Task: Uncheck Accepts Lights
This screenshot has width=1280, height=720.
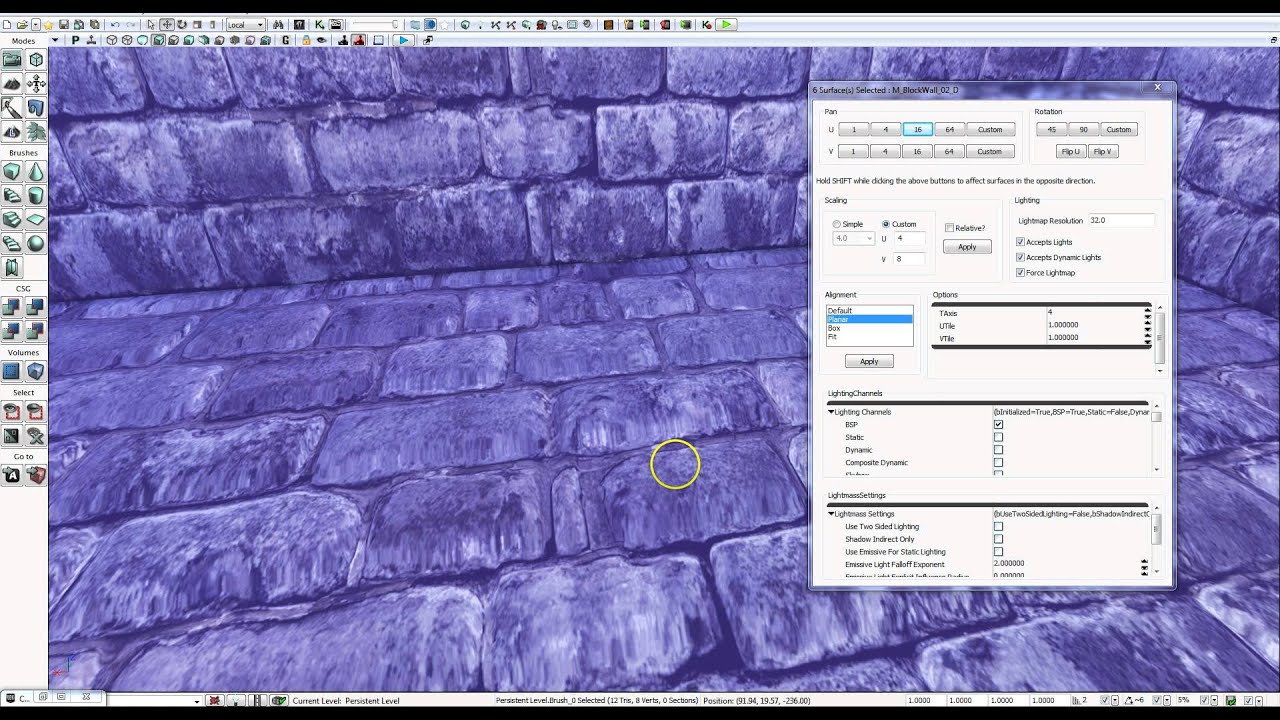Action: 1020,242
